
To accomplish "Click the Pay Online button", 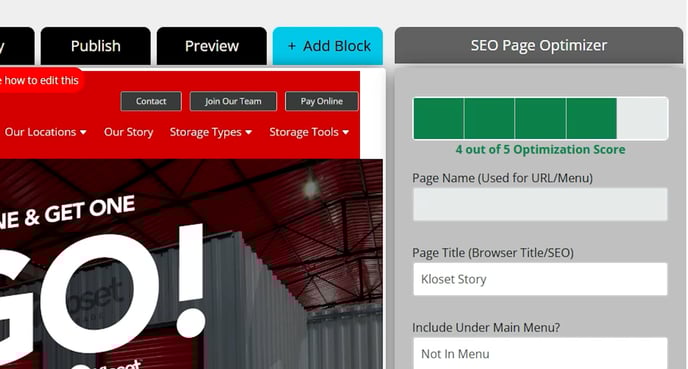I will coord(322,101).
